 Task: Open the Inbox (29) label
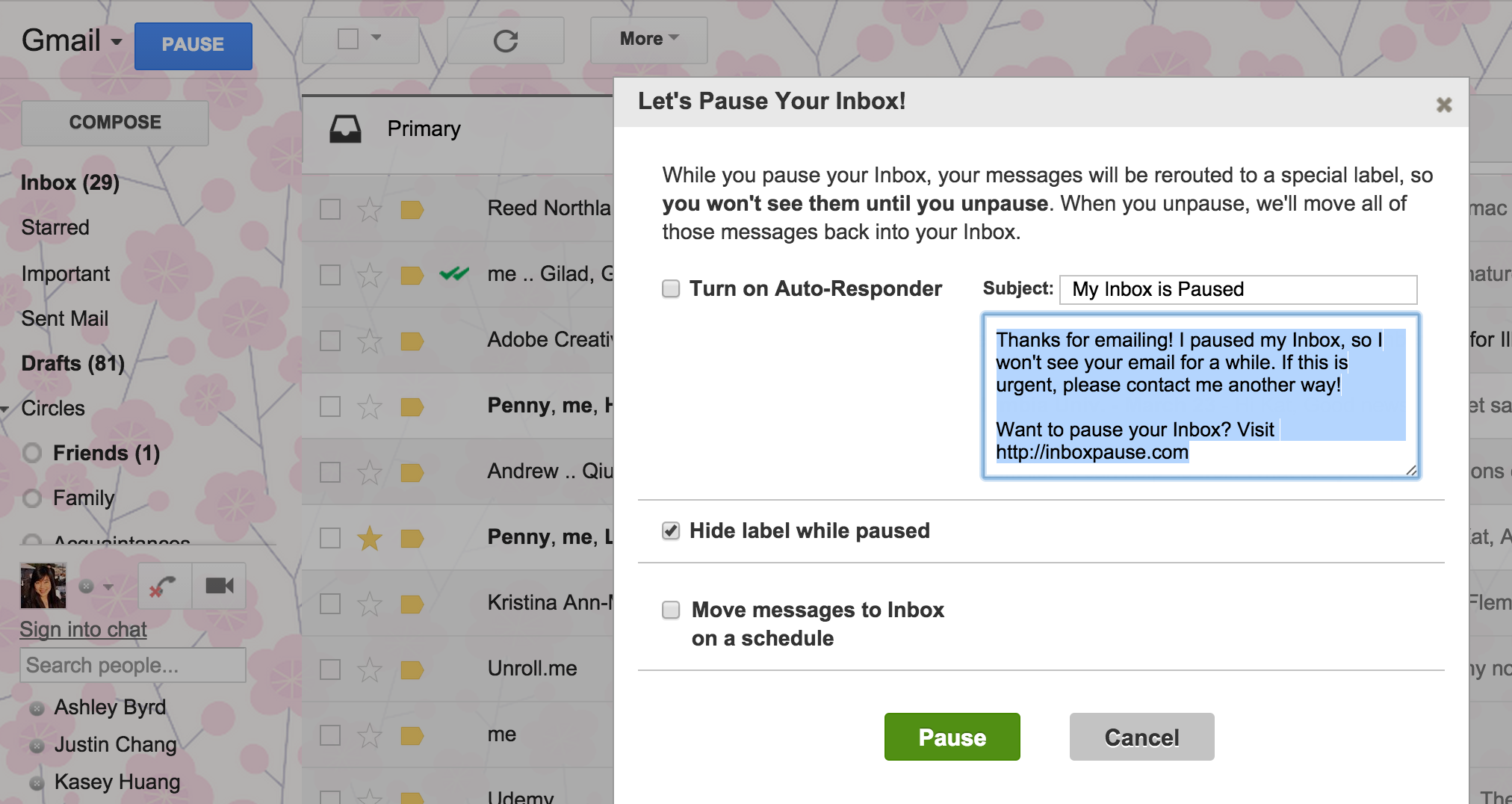70,183
